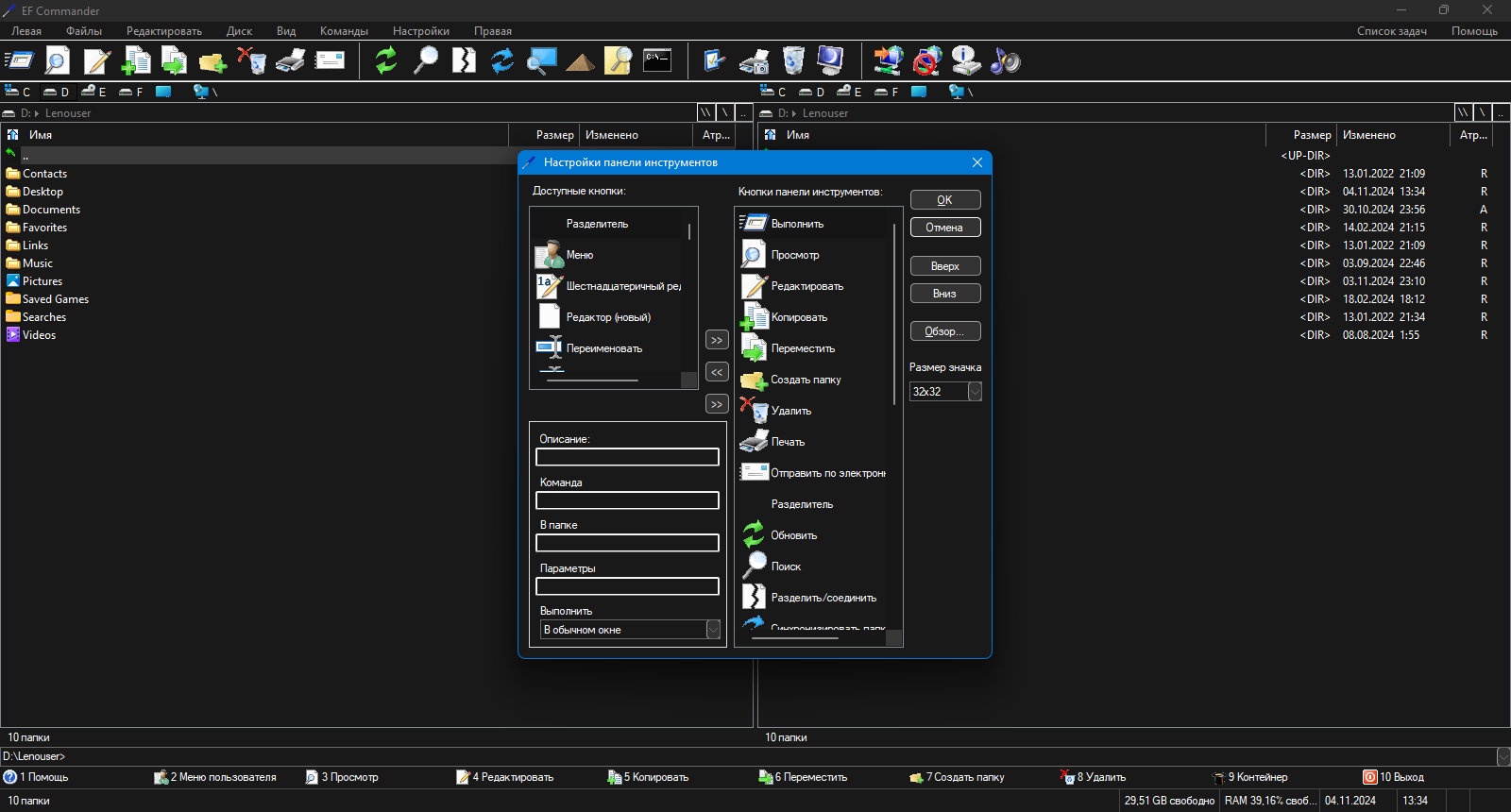Click the command prompt console toolbar icon
Image resolution: width=1511 pixels, height=812 pixels.
pyautogui.click(x=657, y=61)
